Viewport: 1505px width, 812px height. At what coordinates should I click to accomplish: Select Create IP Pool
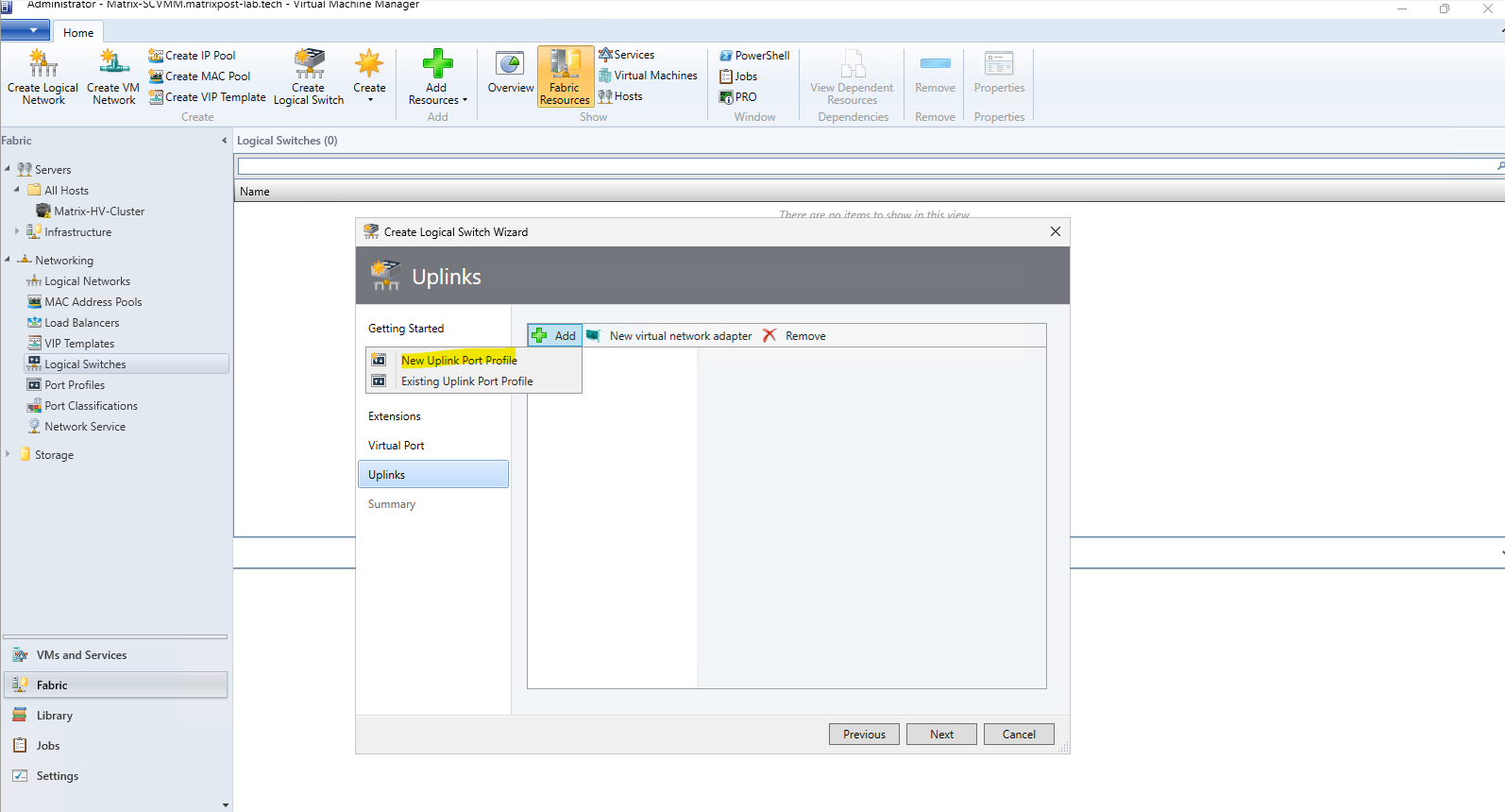click(192, 56)
